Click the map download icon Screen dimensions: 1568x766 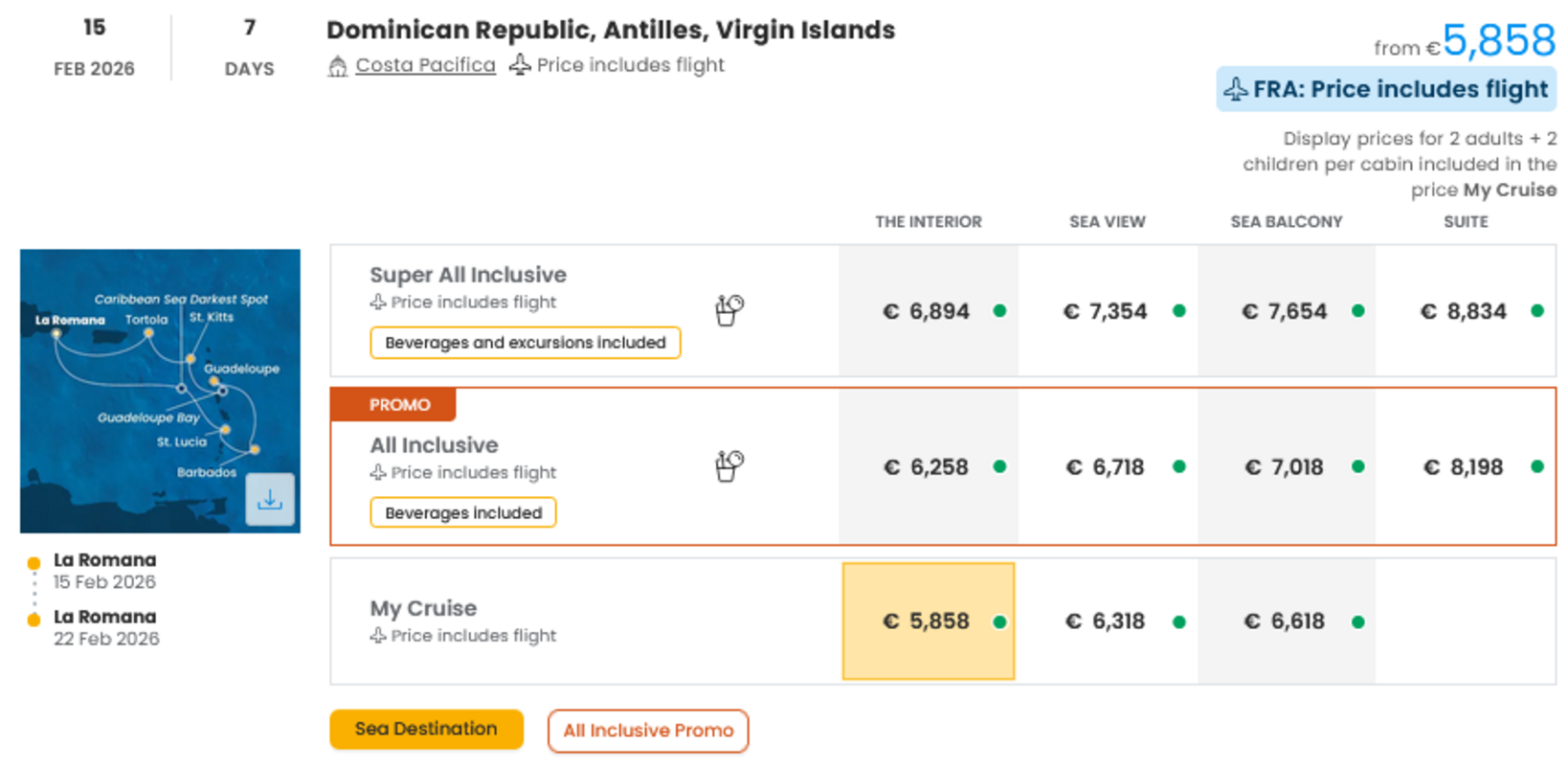[269, 500]
